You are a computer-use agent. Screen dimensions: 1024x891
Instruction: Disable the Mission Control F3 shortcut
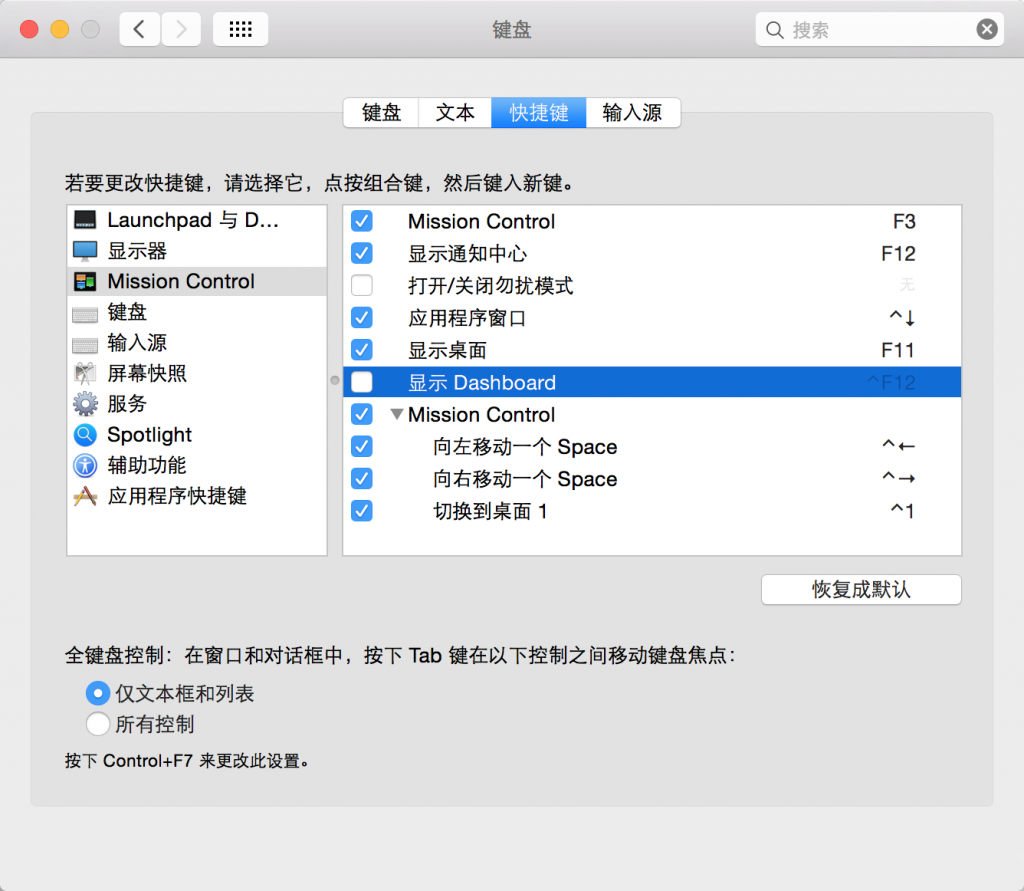pos(362,221)
